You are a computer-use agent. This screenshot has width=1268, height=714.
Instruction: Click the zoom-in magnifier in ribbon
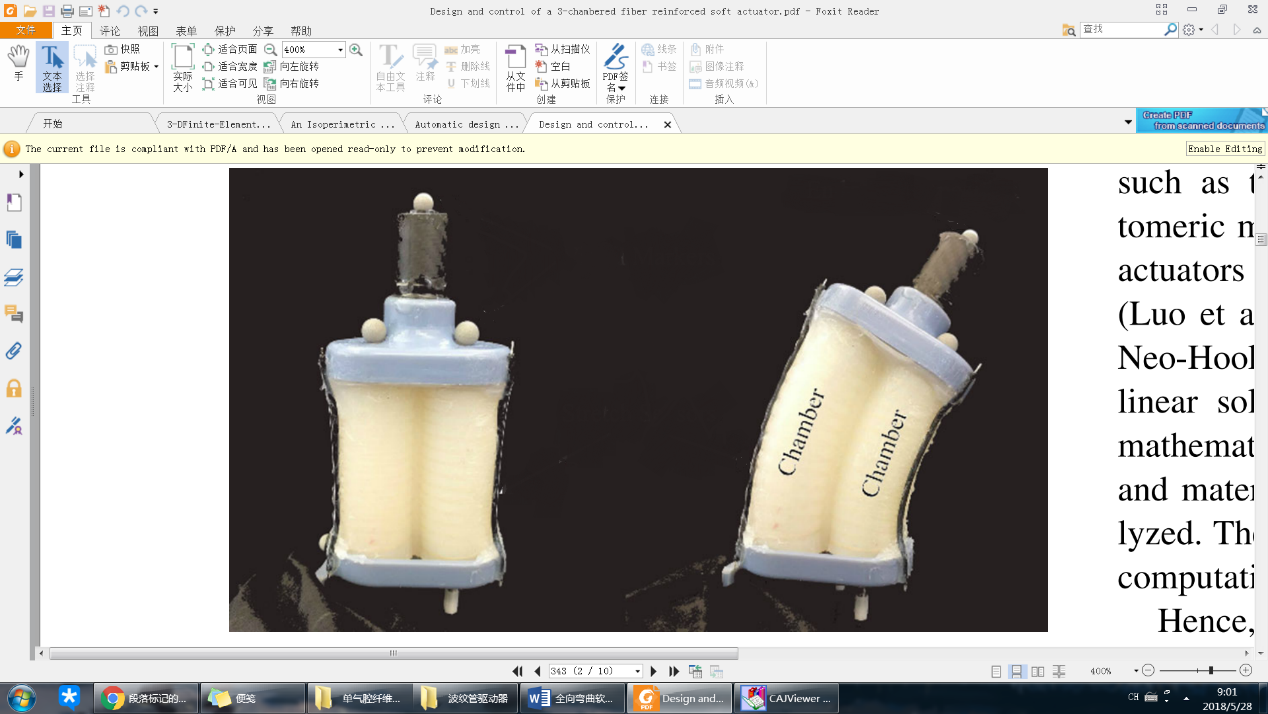tap(356, 49)
